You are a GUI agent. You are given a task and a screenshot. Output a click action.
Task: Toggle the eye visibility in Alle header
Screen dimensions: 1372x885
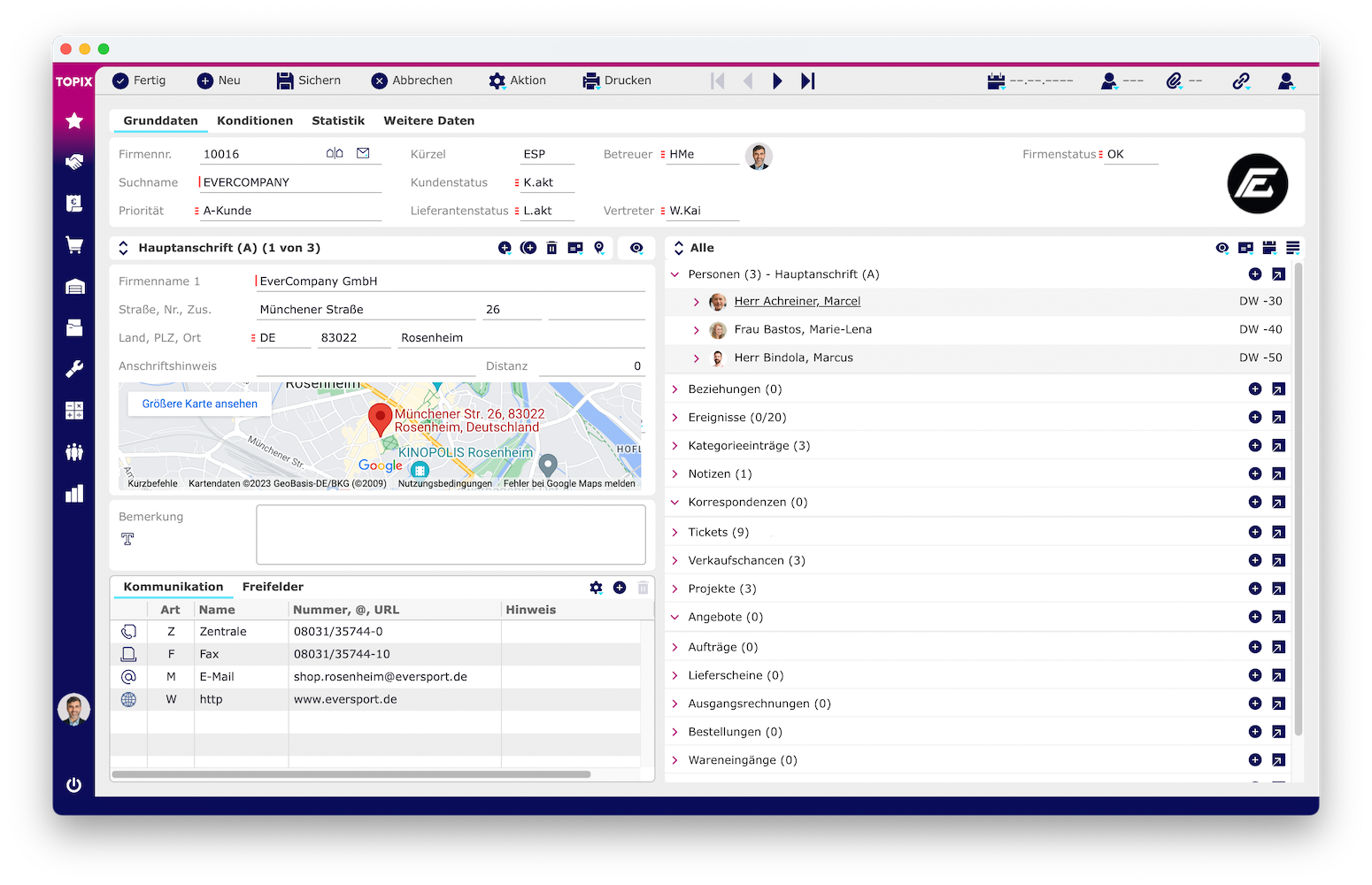[x=1222, y=248]
